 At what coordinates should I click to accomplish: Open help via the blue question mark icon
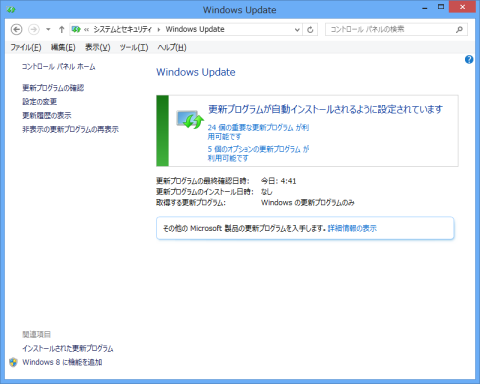(469, 60)
